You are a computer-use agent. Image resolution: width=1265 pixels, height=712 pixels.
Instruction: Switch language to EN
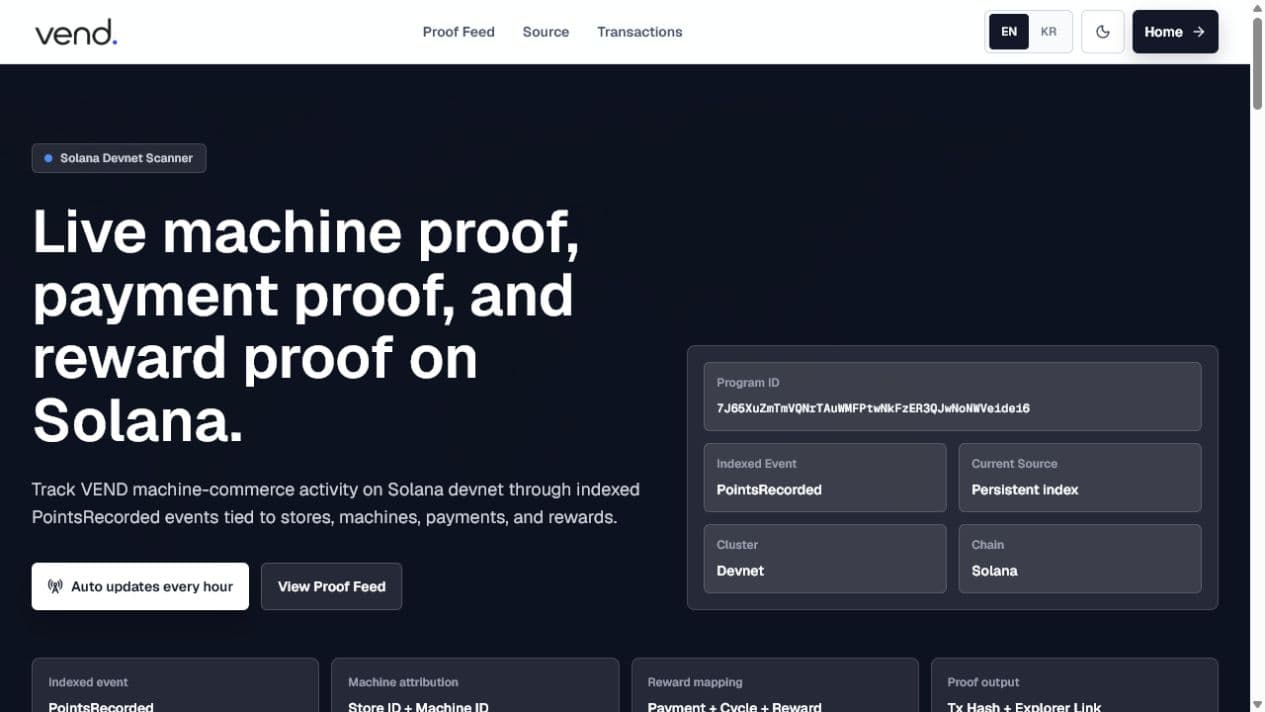(1009, 32)
